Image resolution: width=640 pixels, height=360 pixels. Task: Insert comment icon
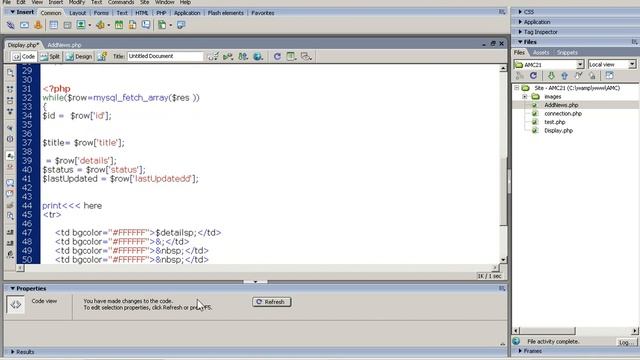(146, 25)
